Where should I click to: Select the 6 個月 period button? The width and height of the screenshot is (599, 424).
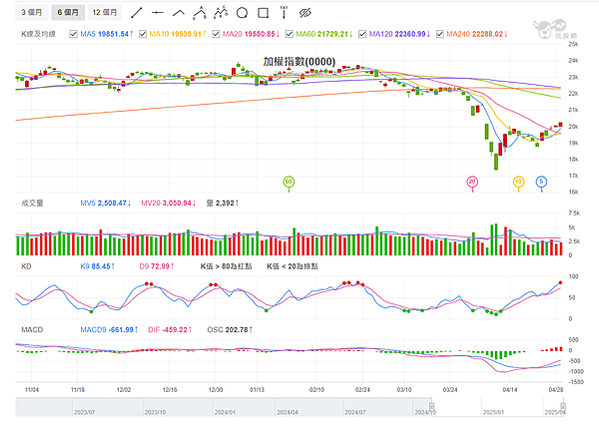pos(68,13)
